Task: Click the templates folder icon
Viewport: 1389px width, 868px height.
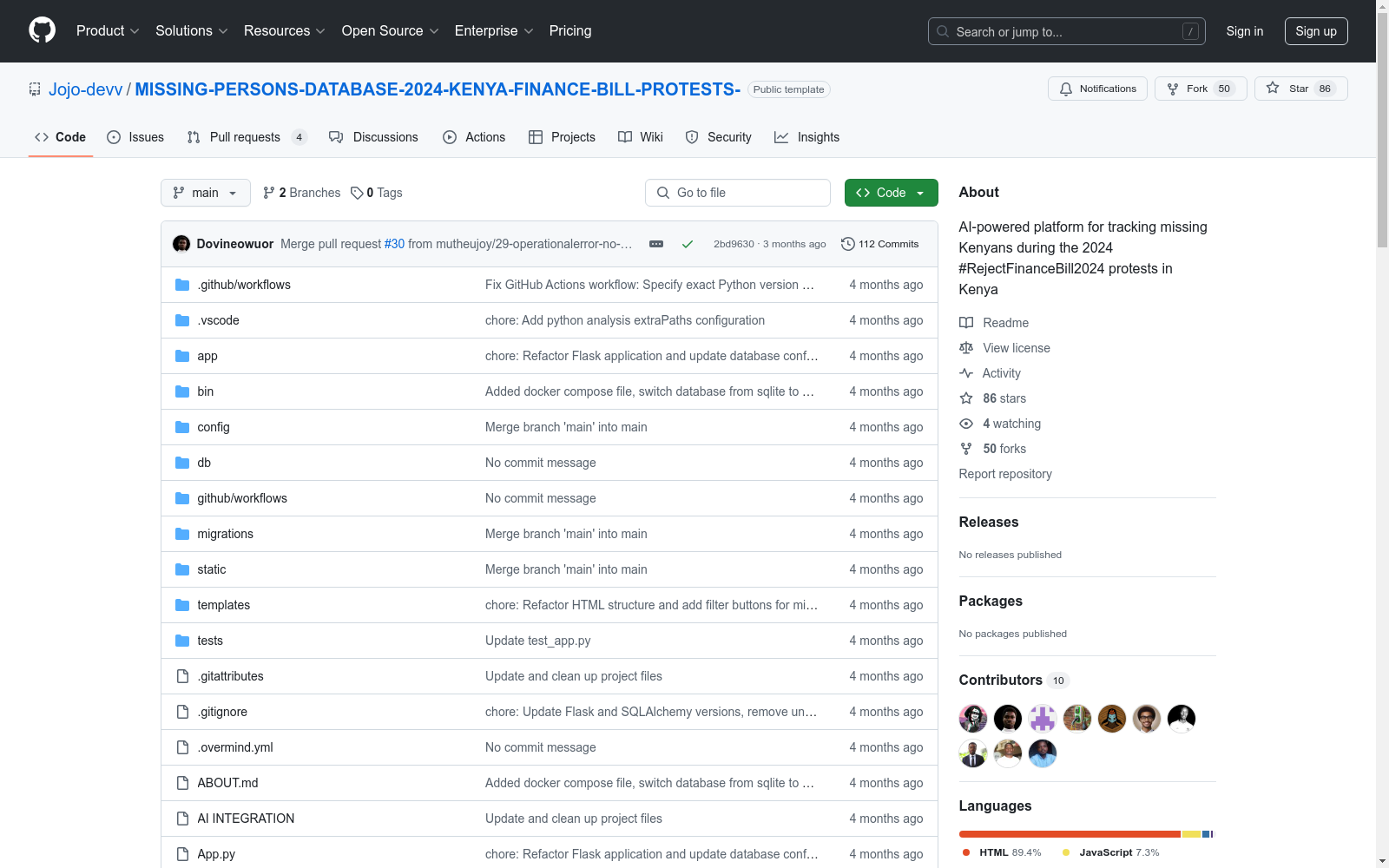Action: pos(182,605)
